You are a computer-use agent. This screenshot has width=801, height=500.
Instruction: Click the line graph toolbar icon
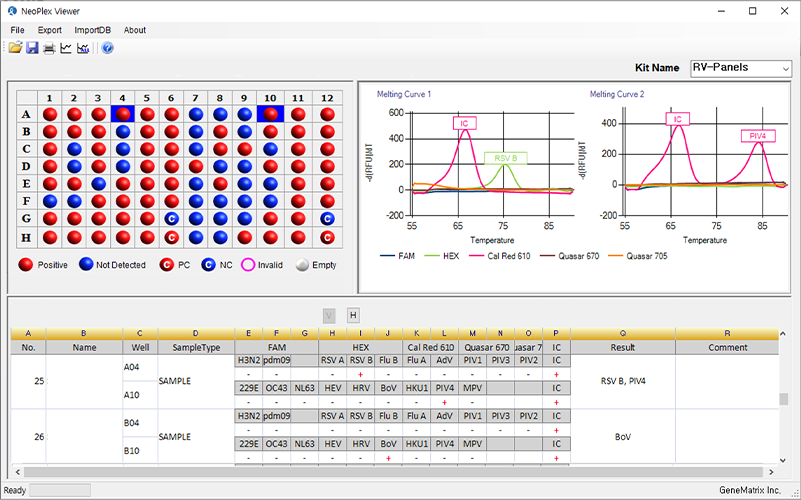(66, 48)
